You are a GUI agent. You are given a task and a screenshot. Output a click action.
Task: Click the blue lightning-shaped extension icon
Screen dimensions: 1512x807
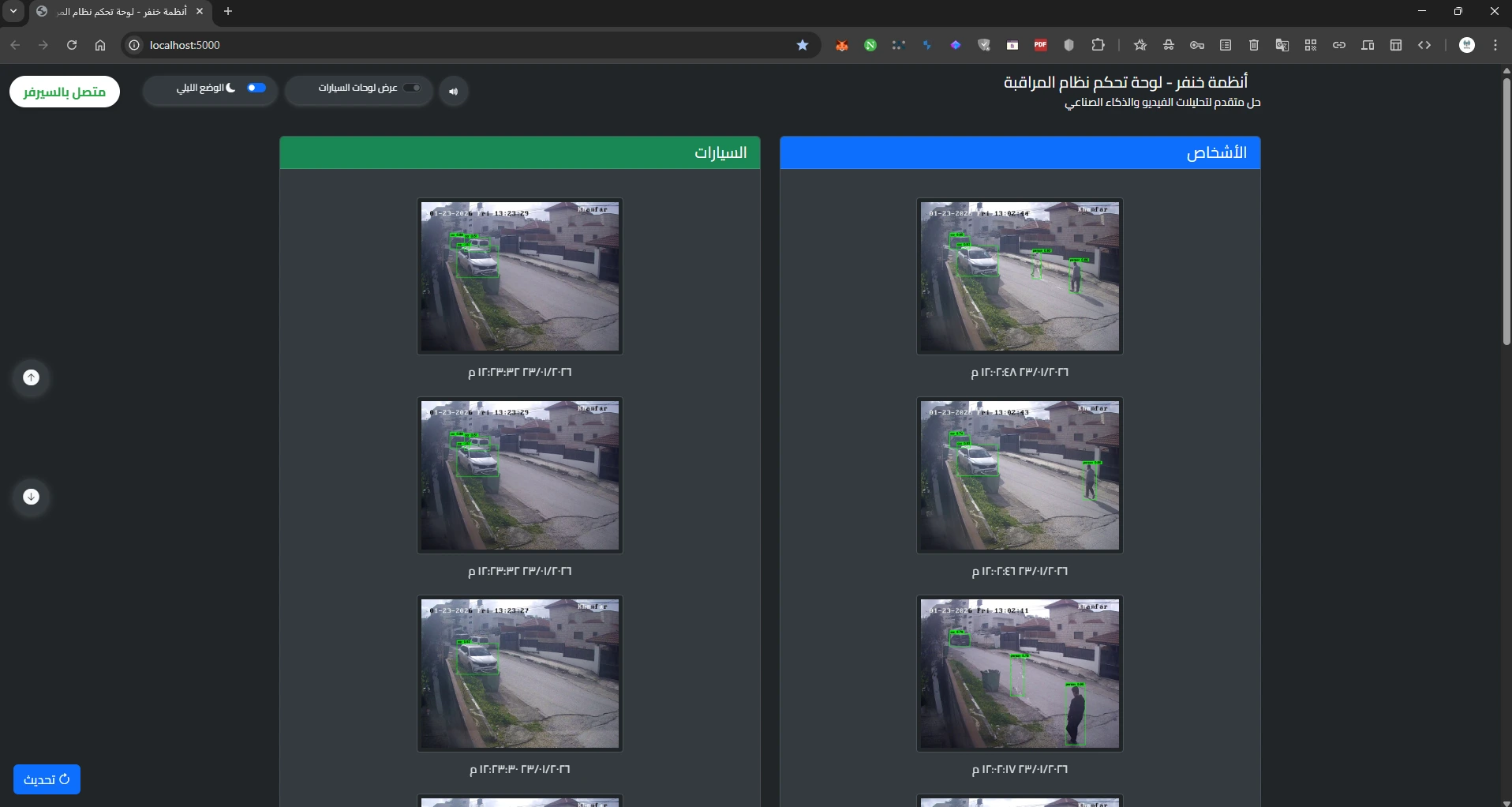pos(927,46)
